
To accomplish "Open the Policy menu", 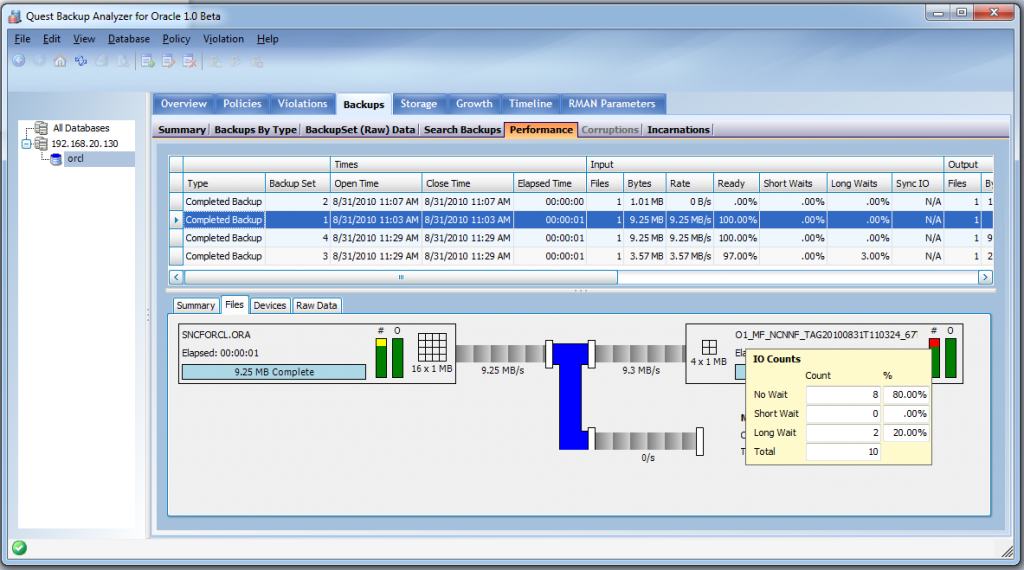I will (176, 39).
